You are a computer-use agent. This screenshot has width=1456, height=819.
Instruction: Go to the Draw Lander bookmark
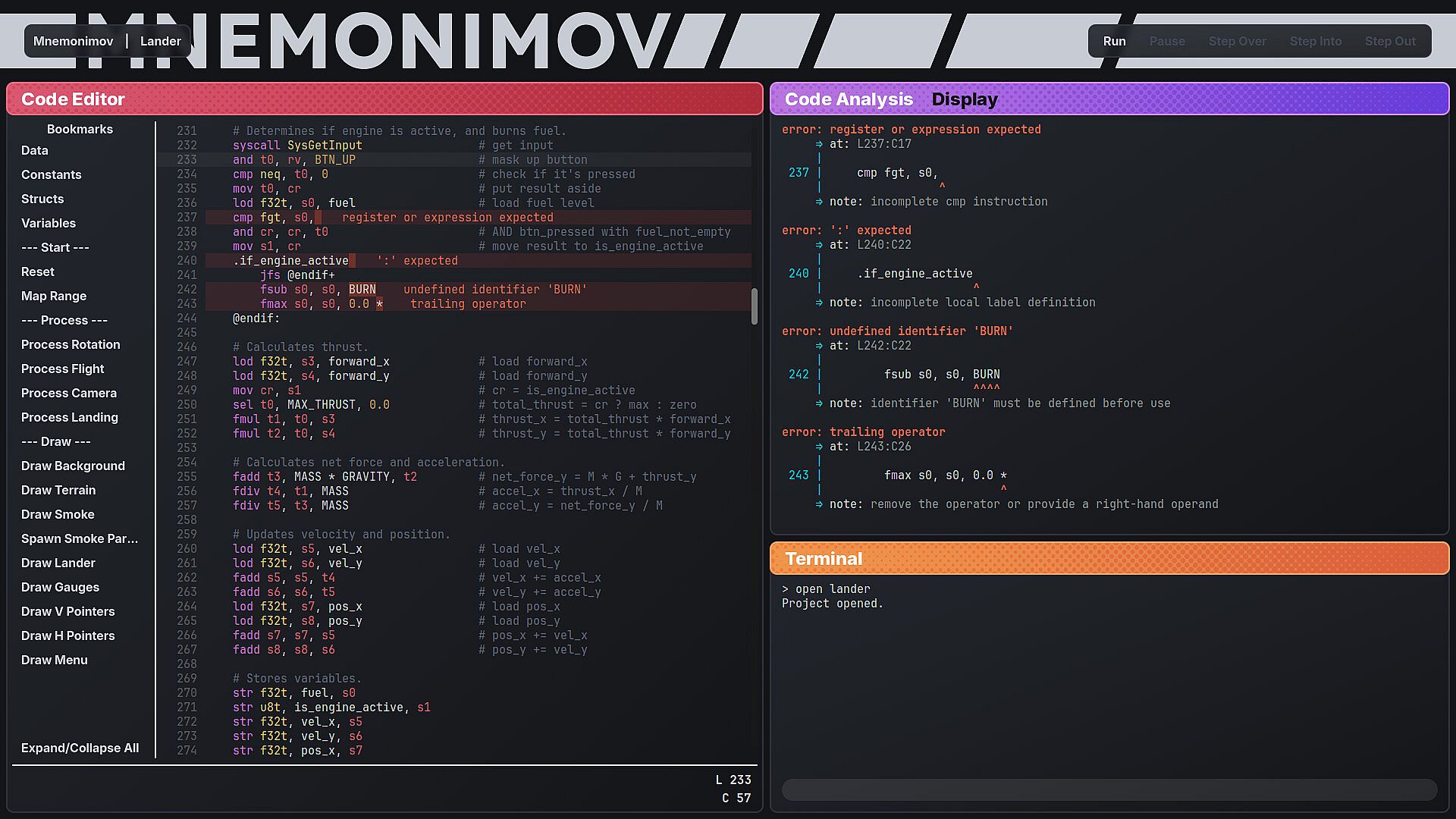click(58, 563)
